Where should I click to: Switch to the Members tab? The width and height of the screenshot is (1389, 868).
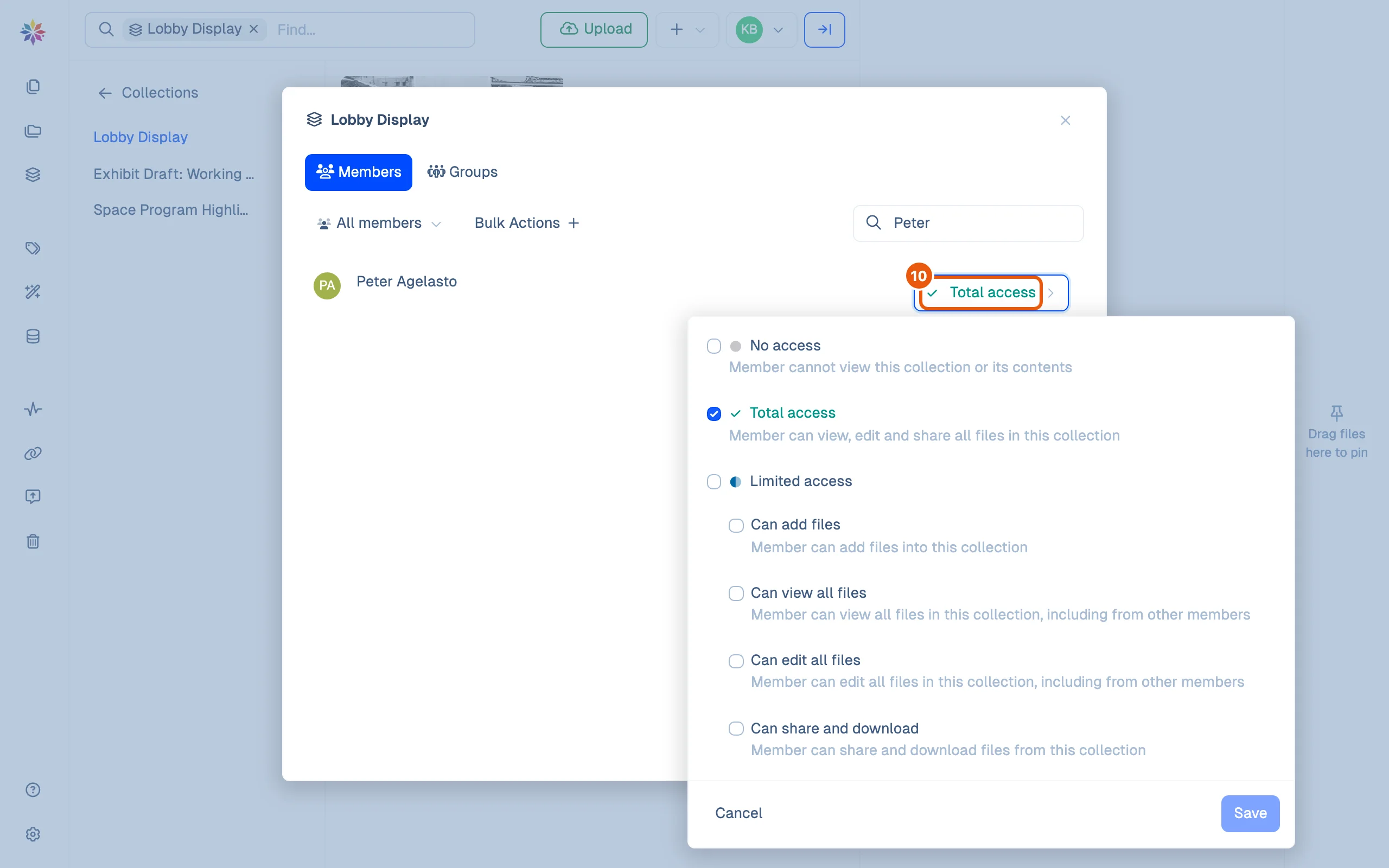pos(358,172)
